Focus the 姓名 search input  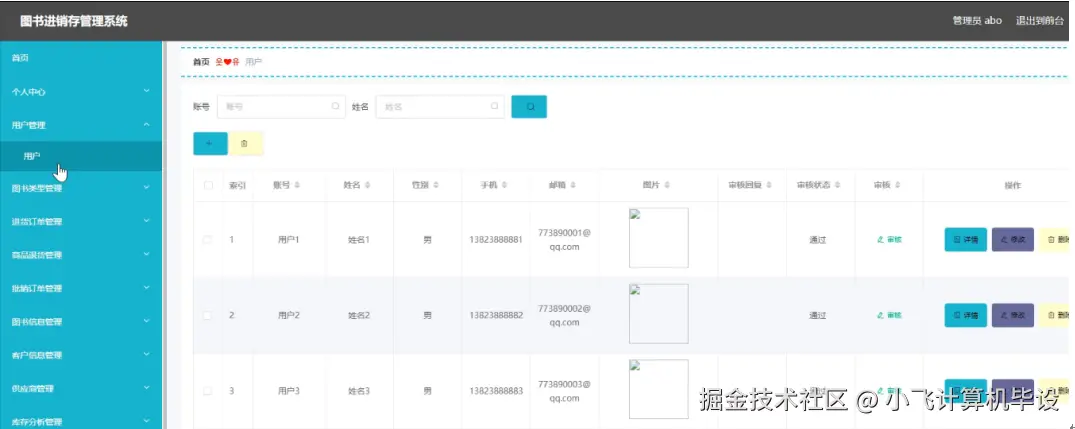click(x=440, y=106)
